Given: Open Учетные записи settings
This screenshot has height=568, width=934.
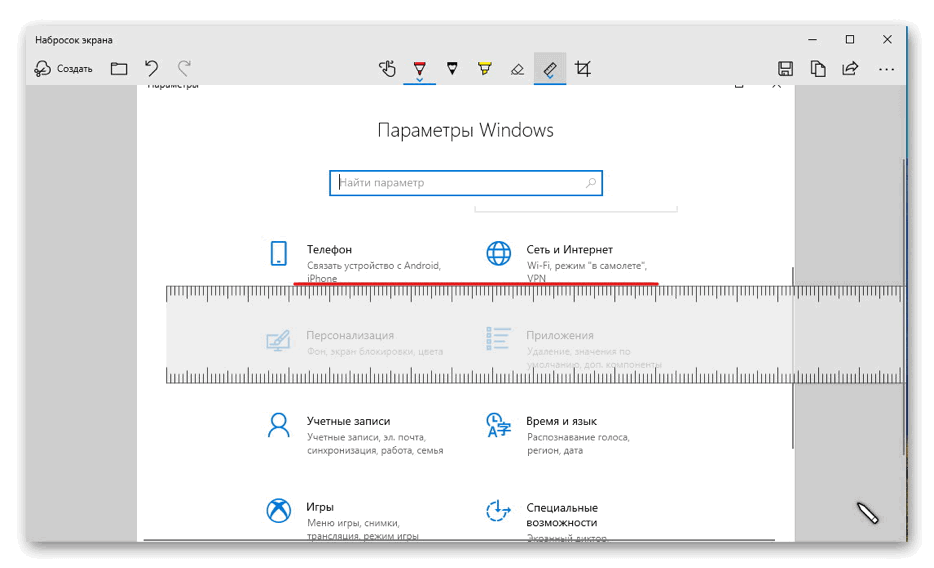Looking at the screenshot, I should [x=356, y=435].
